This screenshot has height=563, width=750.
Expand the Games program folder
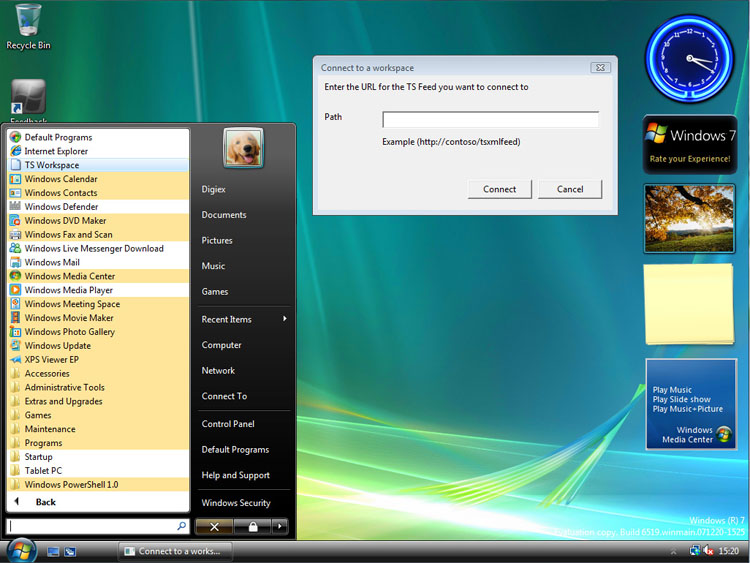[x=98, y=415]
